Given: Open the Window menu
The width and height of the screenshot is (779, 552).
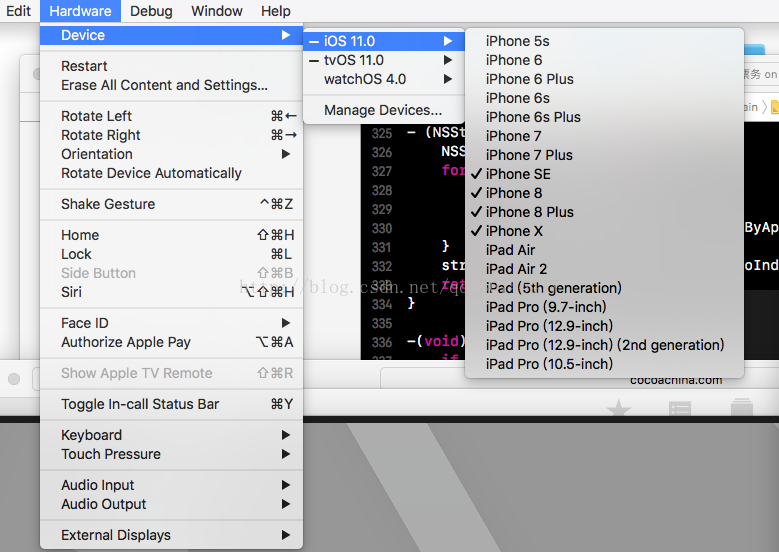Looking at the screenshot, I should point(217,11).
